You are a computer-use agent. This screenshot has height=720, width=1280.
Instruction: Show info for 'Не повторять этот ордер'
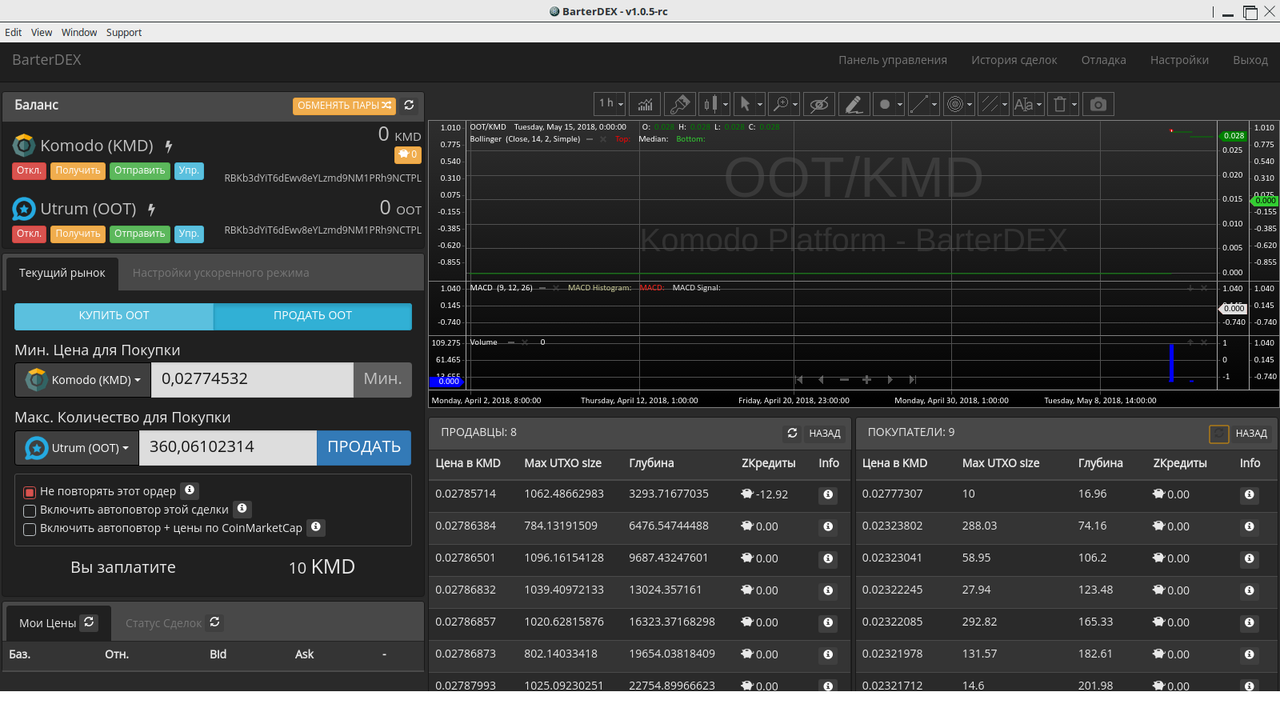pos(190,491)
